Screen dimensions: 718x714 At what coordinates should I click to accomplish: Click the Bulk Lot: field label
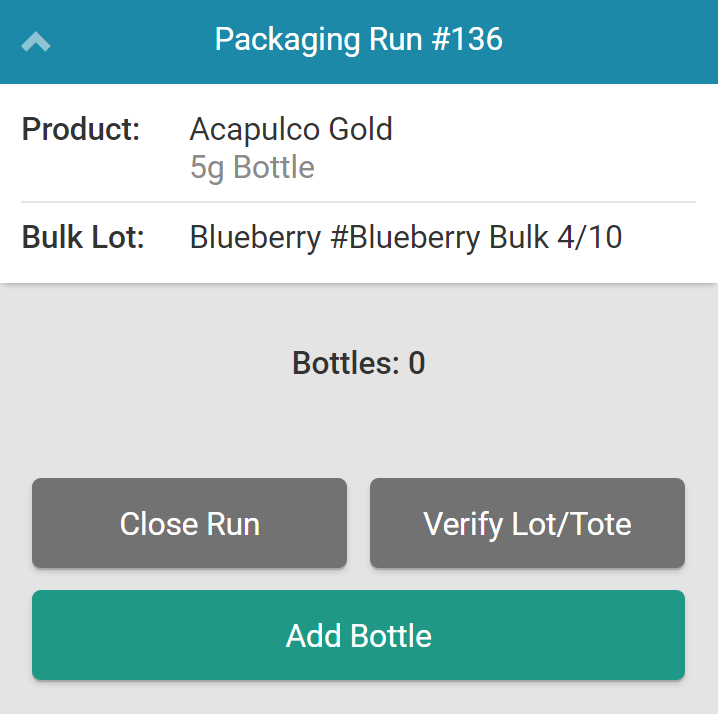[x=84, y=238]
